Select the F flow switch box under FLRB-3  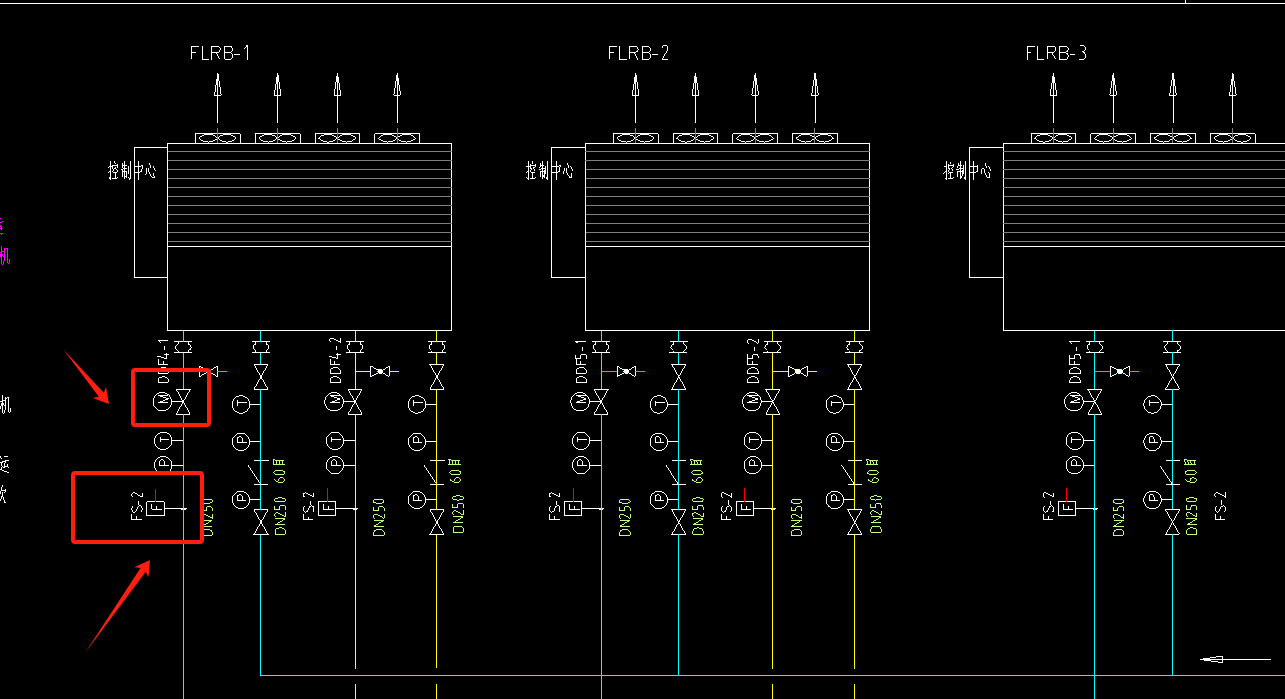tap(1066, 508)
